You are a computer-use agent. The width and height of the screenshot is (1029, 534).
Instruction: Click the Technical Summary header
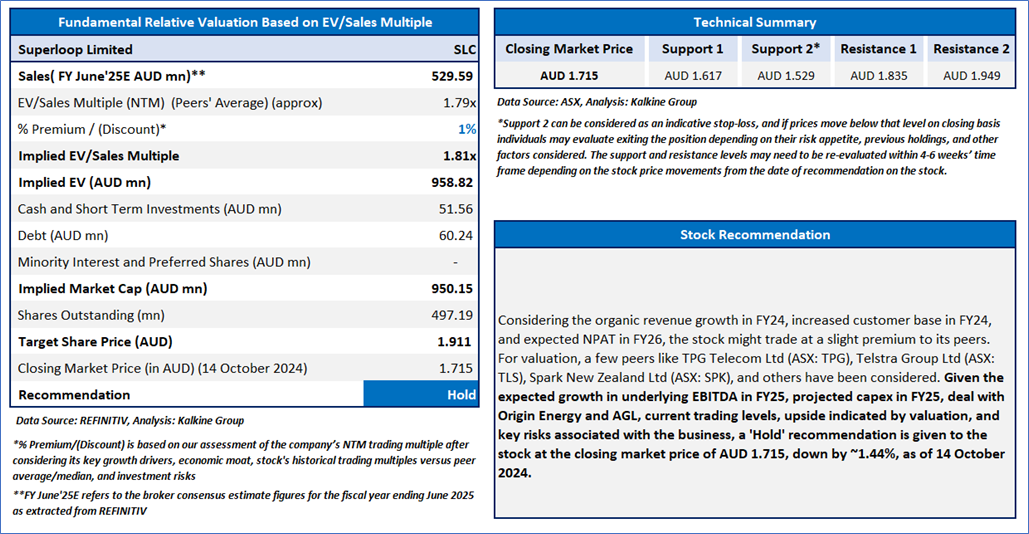pyautogui.click(x=755, y=22)
